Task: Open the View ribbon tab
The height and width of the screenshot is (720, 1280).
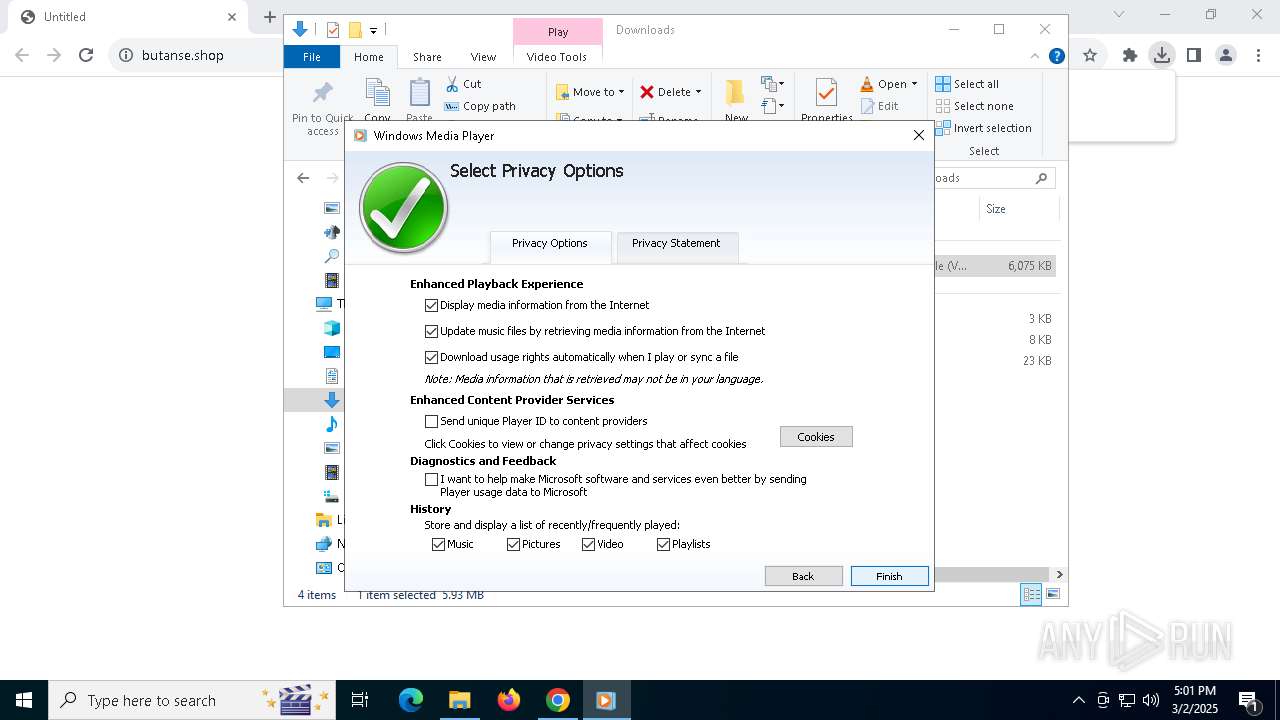Action: click(483, 57)
